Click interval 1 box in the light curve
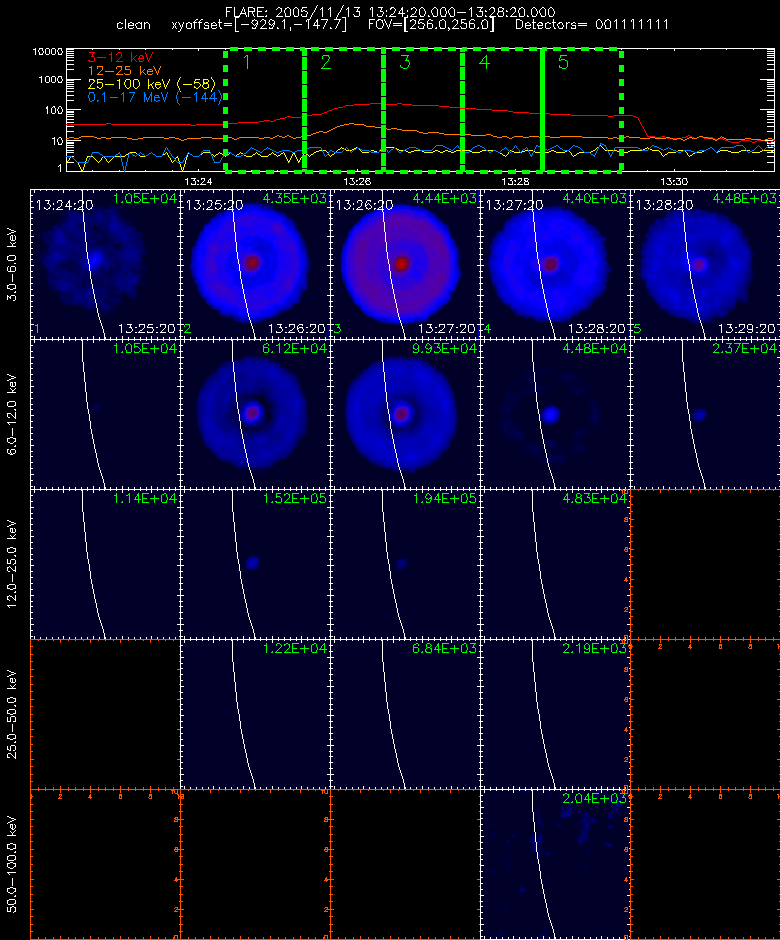Screen dimensions: 780x940 pos(265,110)
